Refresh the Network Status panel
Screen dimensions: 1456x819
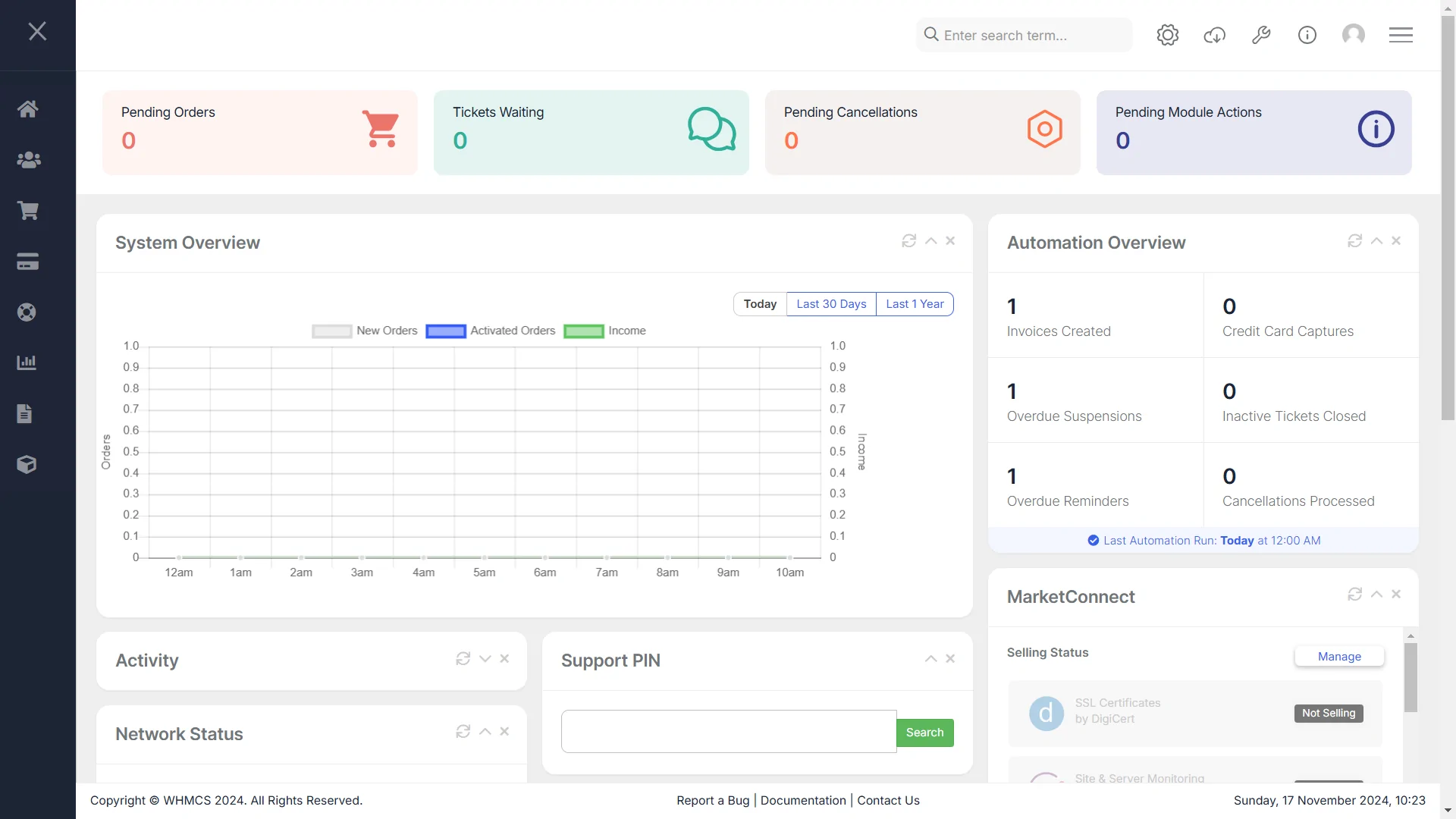(x=463, y=731)
